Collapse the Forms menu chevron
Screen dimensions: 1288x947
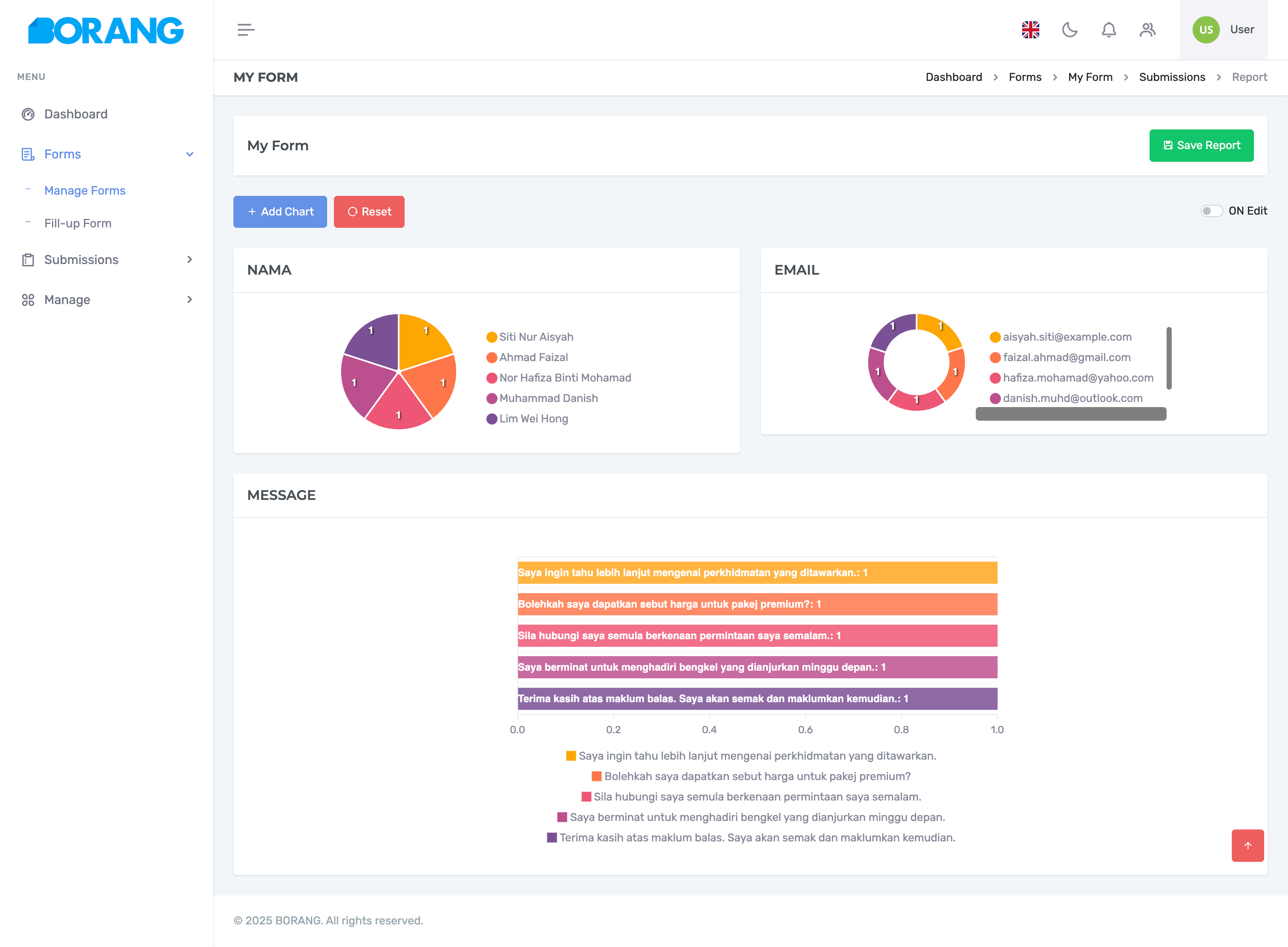point(190,154)
